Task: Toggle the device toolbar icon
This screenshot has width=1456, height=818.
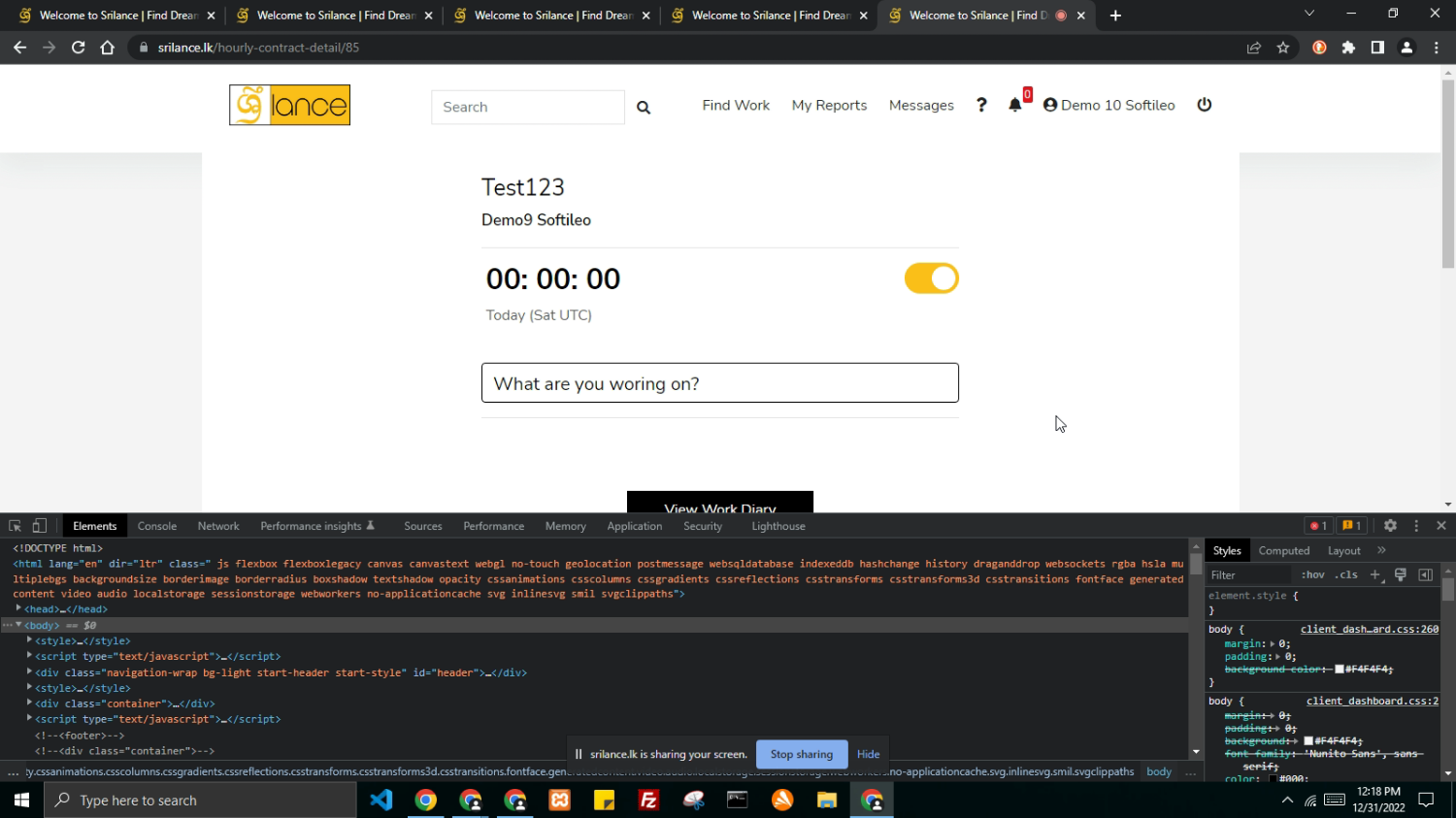Action: pyautogui.click(x=40, y=526)
